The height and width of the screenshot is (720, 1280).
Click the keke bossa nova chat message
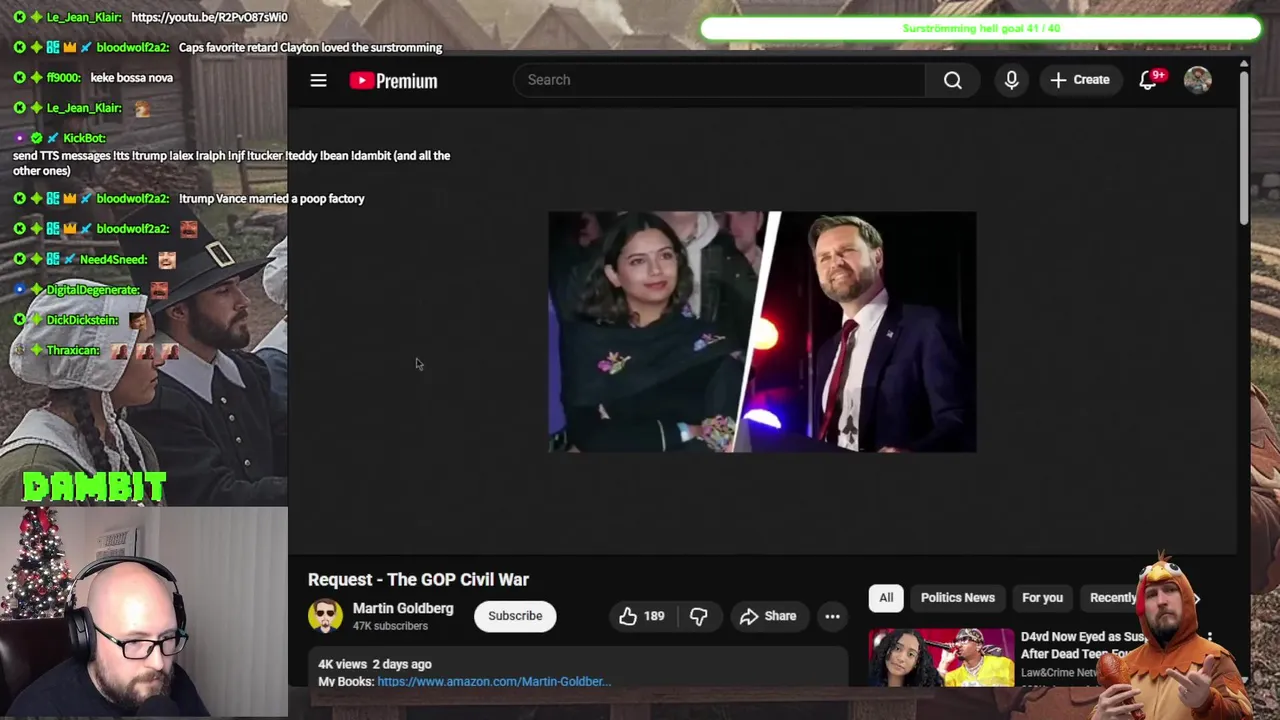[x=131, y=78]
